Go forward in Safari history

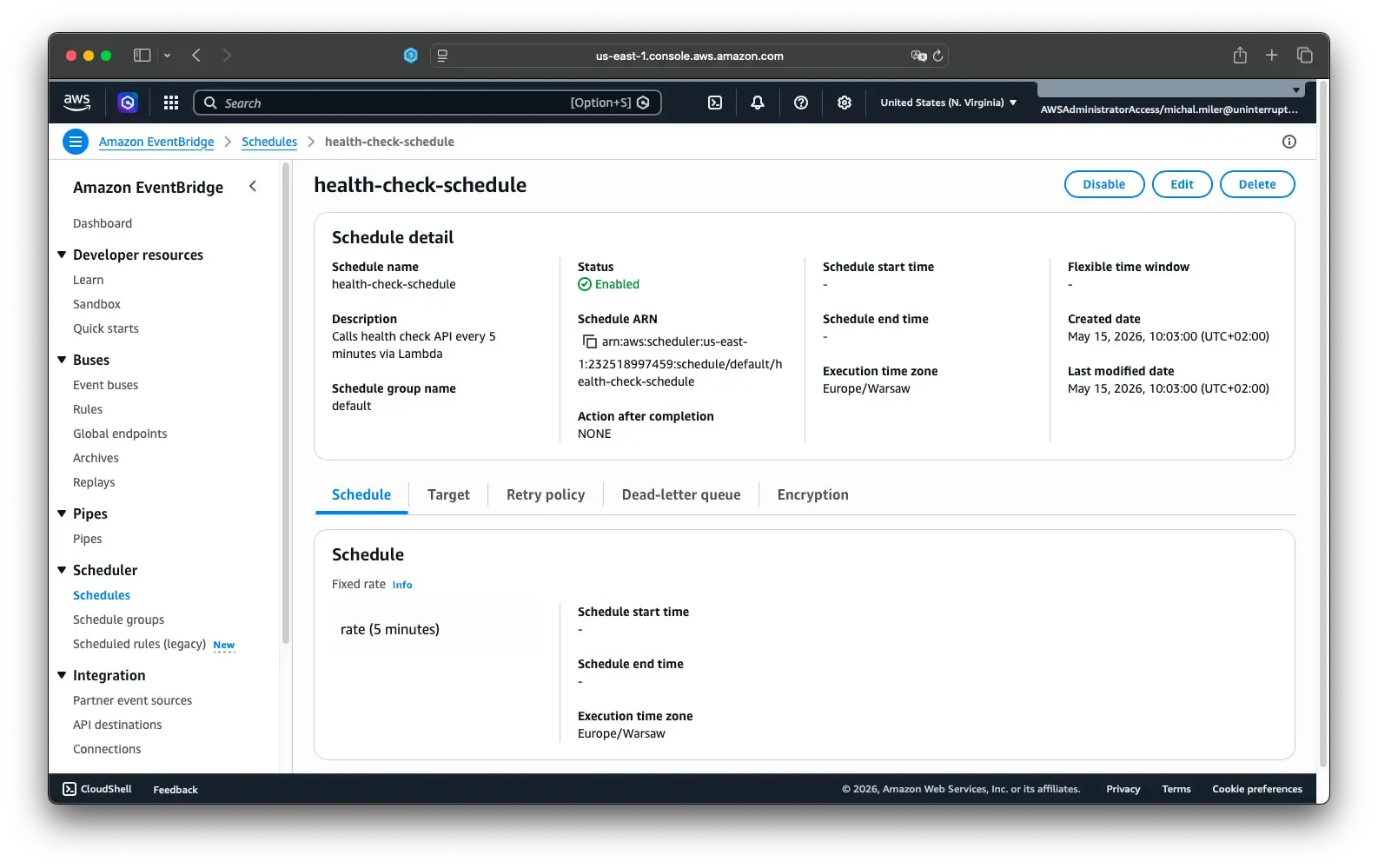tap(227, 56)
